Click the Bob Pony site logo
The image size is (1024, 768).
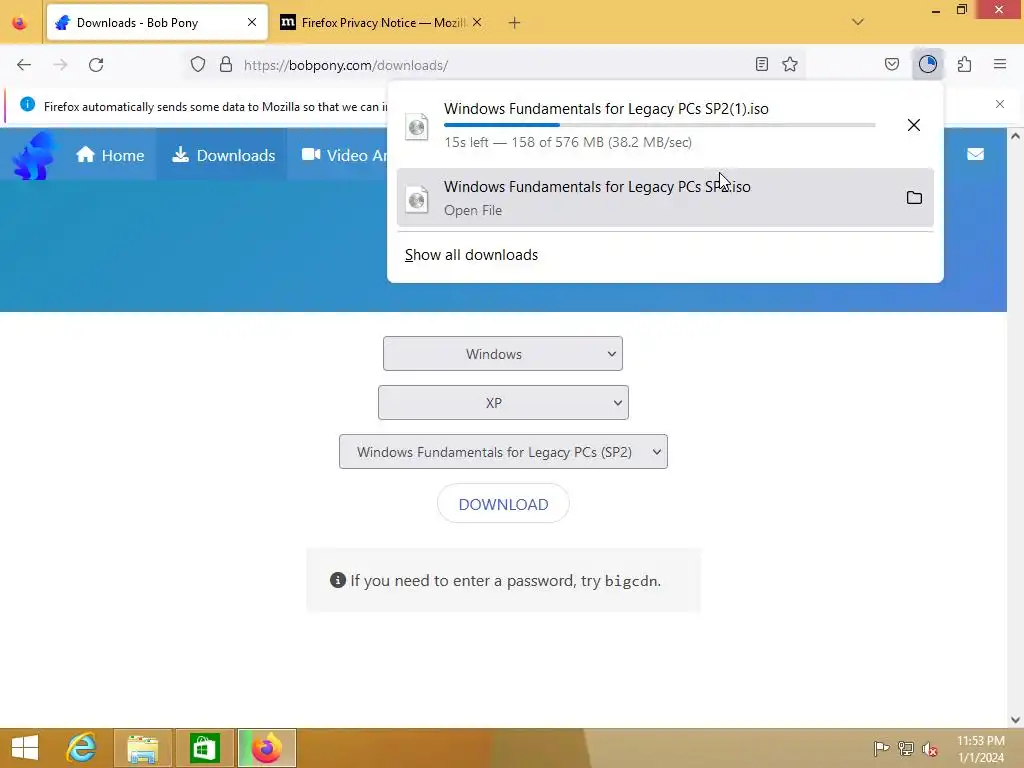pos(34,155)
